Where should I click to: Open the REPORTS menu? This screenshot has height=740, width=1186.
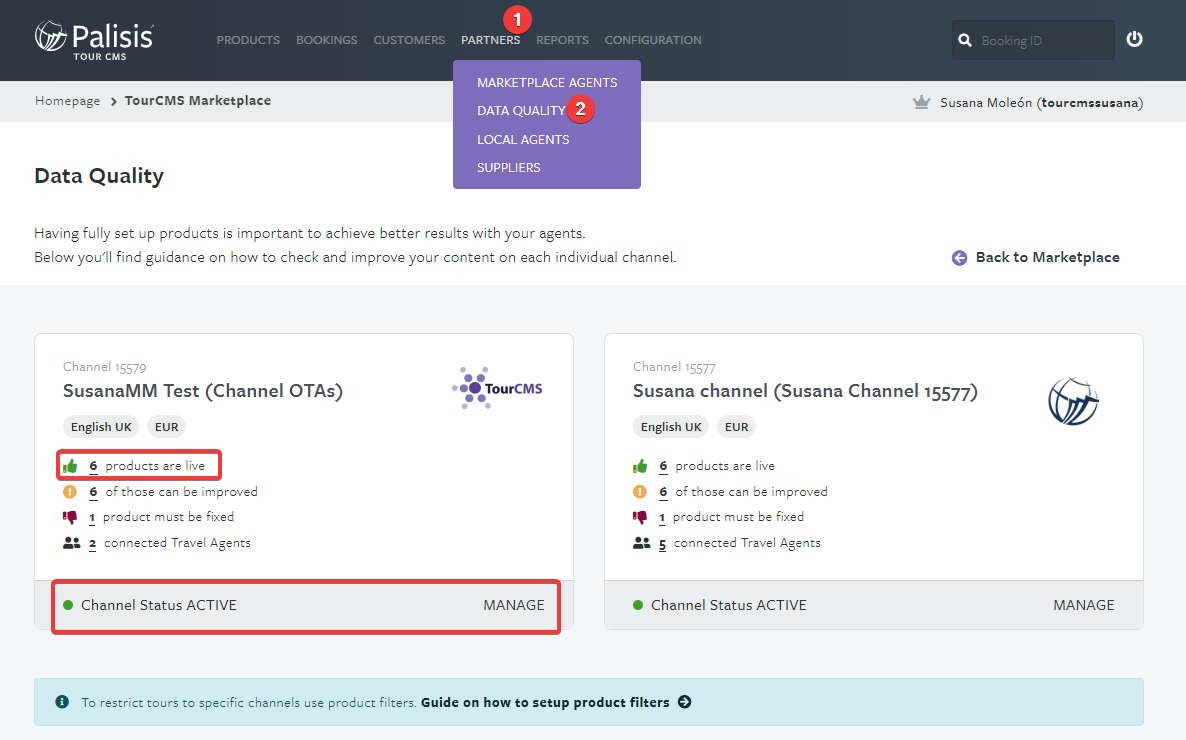[x=562, y=40]
